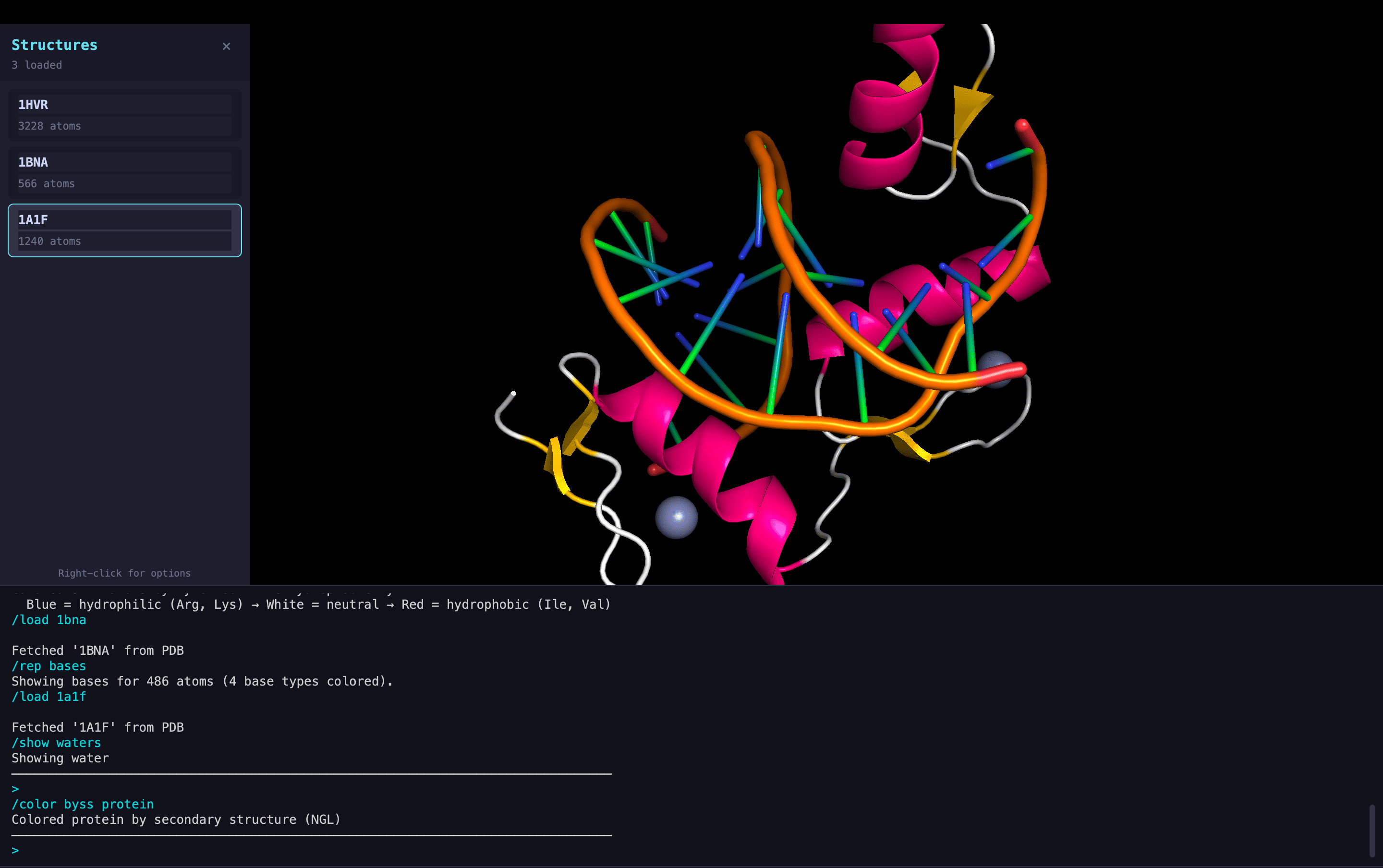Click the '/load 1bna' command link
Viewport: 1383px width, 868px height.
[x=49, y=620]
